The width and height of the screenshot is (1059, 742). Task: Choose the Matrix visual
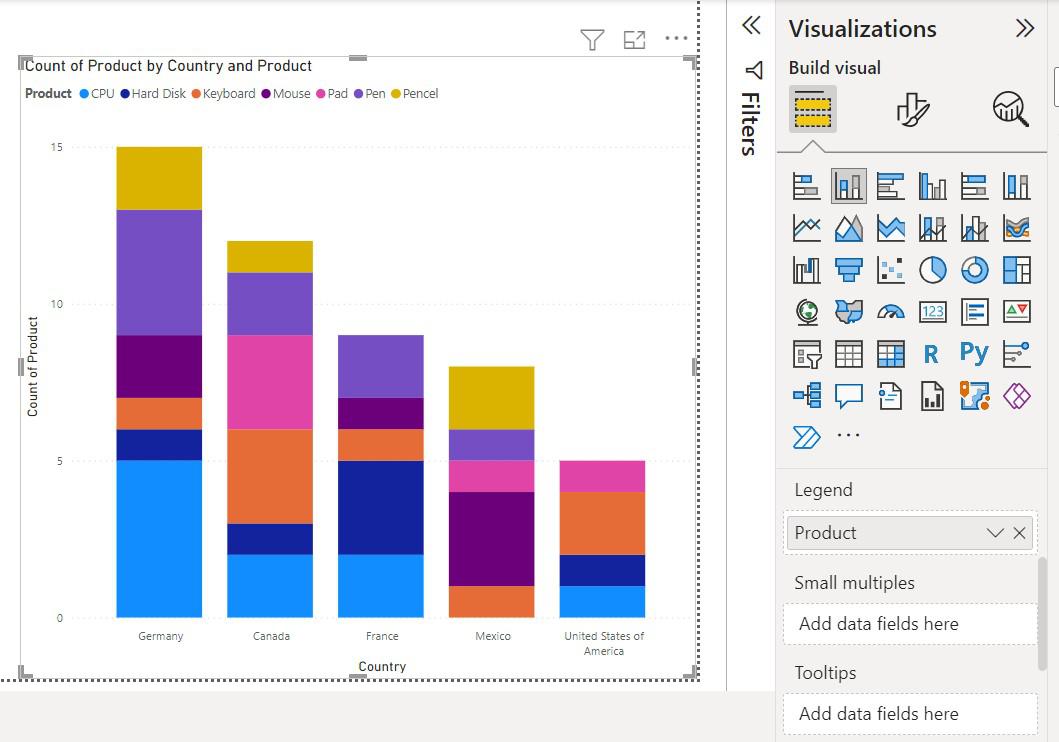click(x=890, y=354)
